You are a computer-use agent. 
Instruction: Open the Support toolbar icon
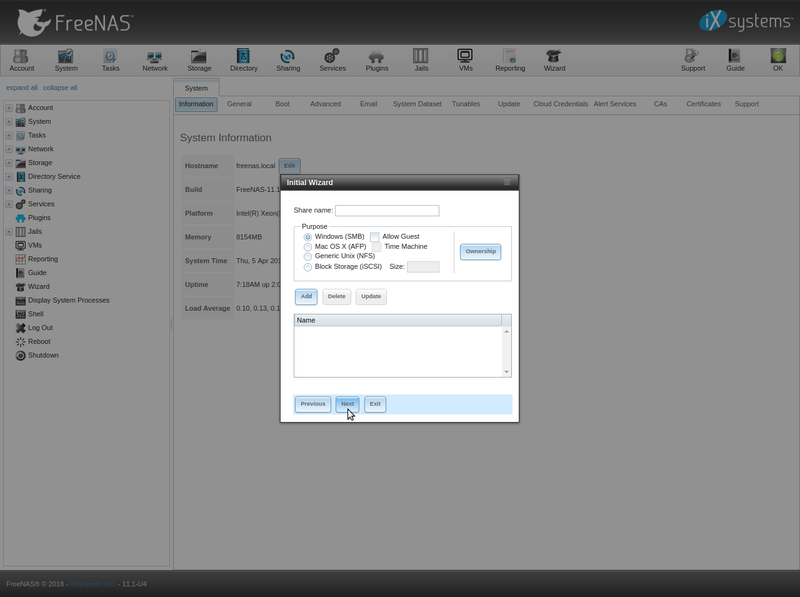[x=692, y=60]
